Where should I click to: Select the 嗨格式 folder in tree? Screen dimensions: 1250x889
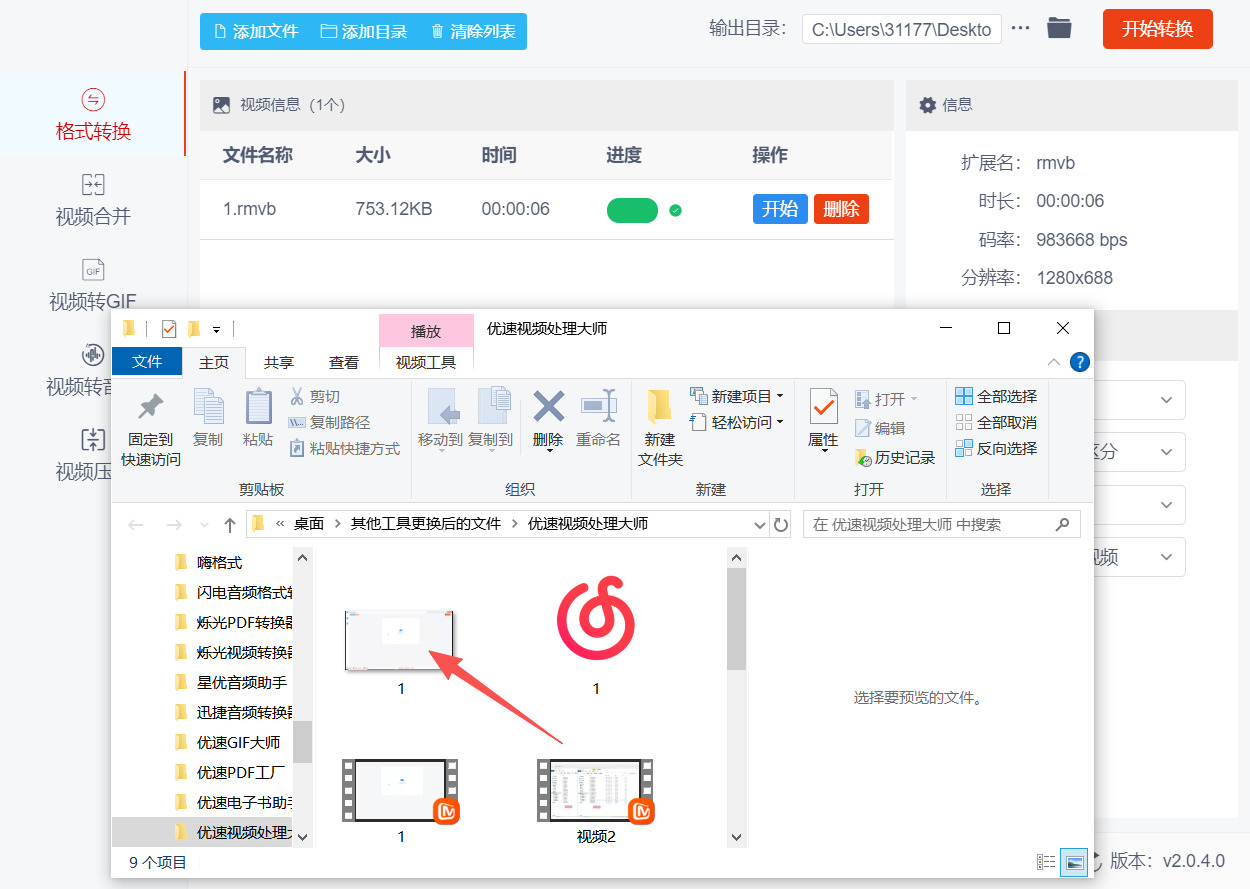coord(219,563)
